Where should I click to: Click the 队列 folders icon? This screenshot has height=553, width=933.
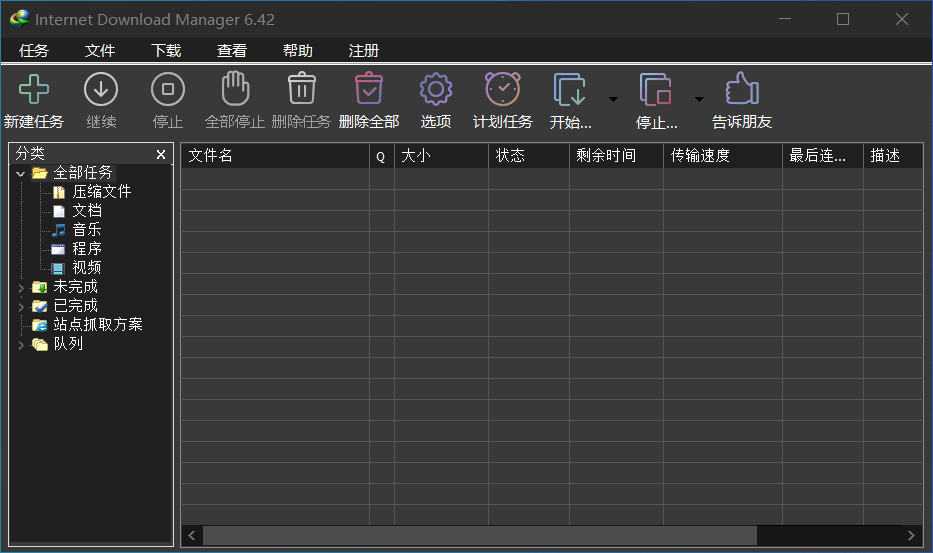pos(40,344)
